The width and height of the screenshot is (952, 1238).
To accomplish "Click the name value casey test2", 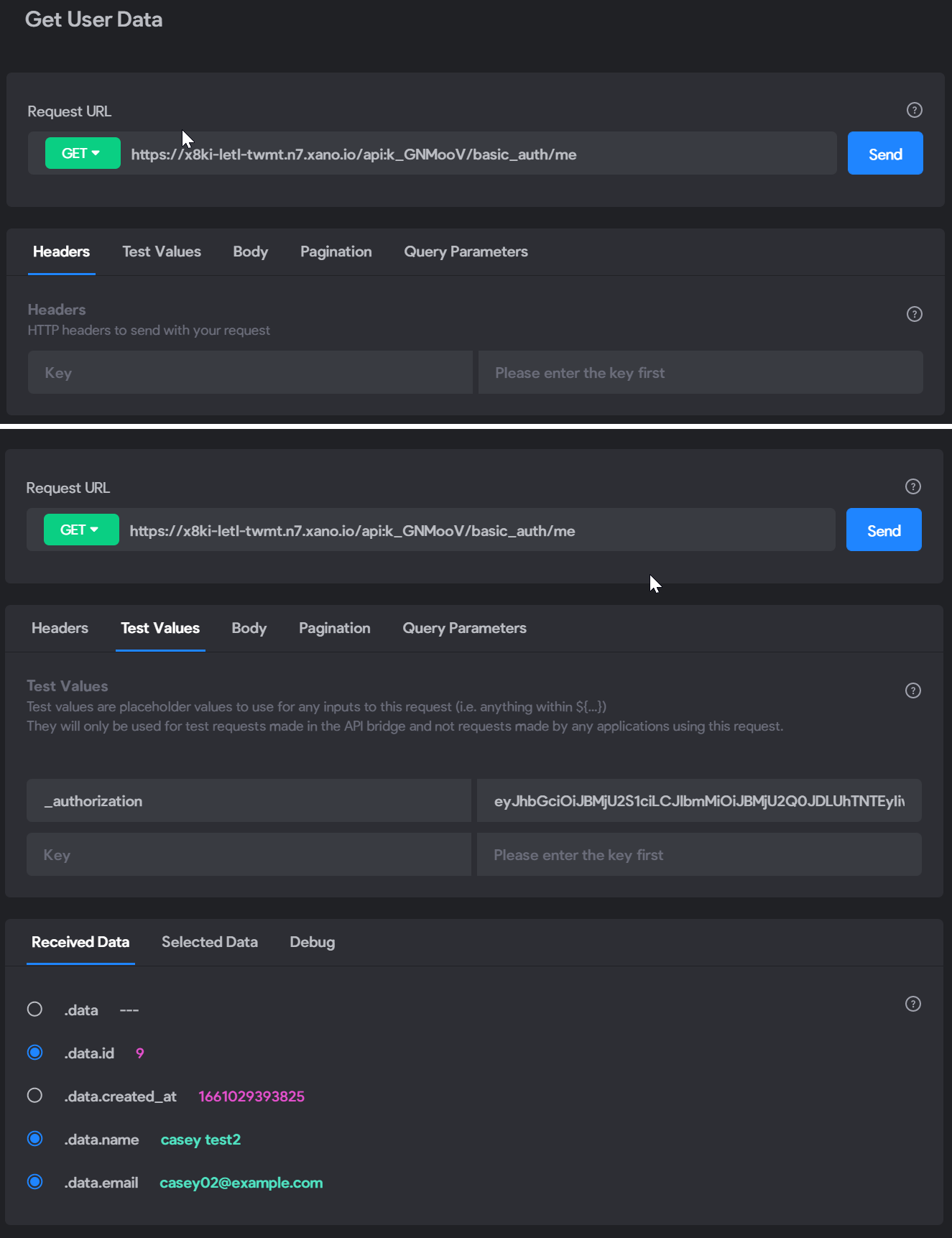I will point(200,1140).
